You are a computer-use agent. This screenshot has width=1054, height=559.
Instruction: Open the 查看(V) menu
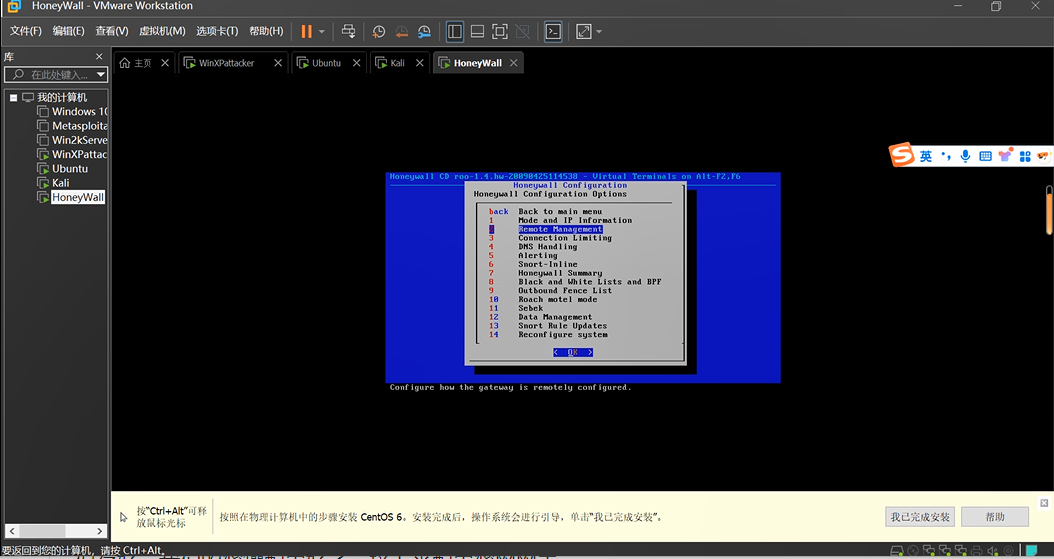coord(112,31)
